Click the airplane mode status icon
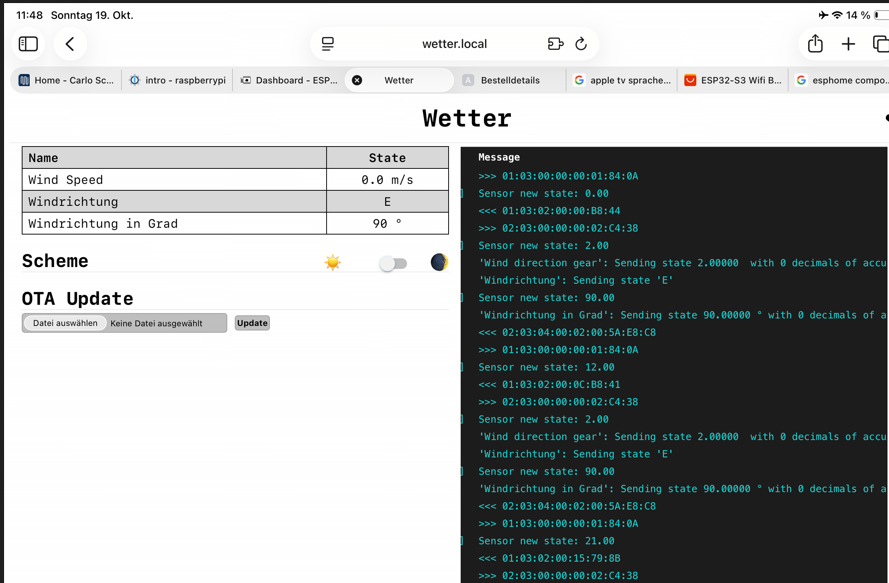The image size is (889, 583). 823,15
